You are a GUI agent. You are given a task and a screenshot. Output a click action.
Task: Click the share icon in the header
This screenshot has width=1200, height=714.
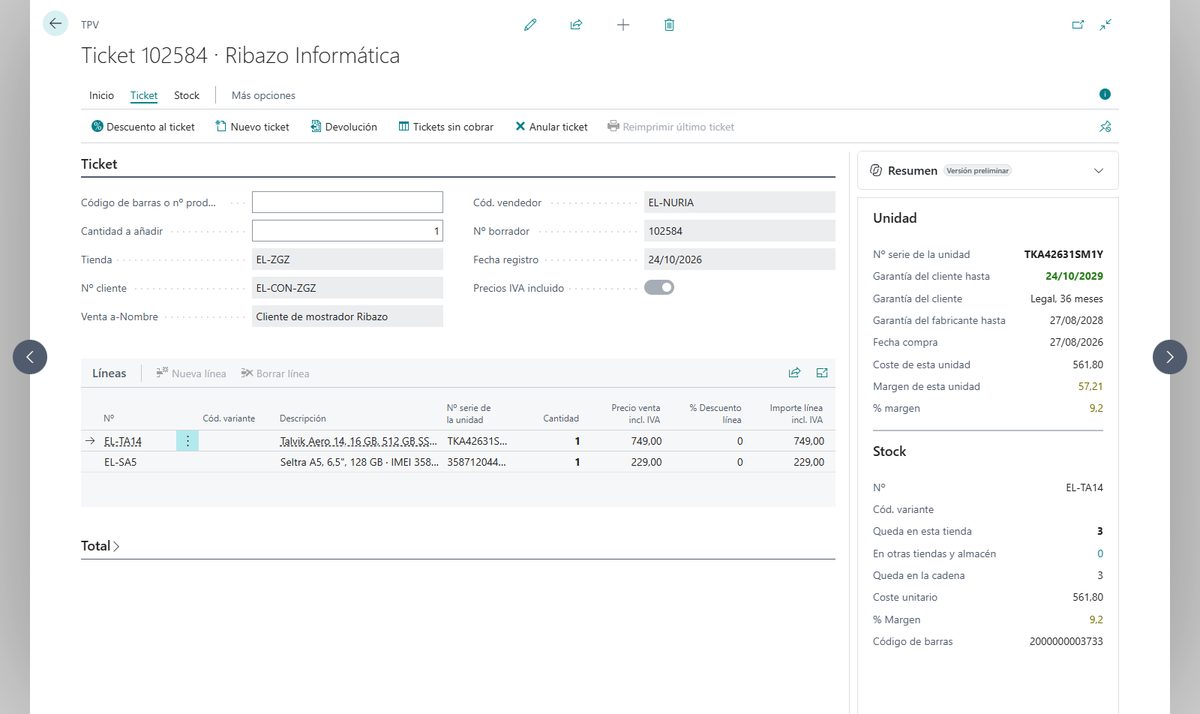click(576, 25)
